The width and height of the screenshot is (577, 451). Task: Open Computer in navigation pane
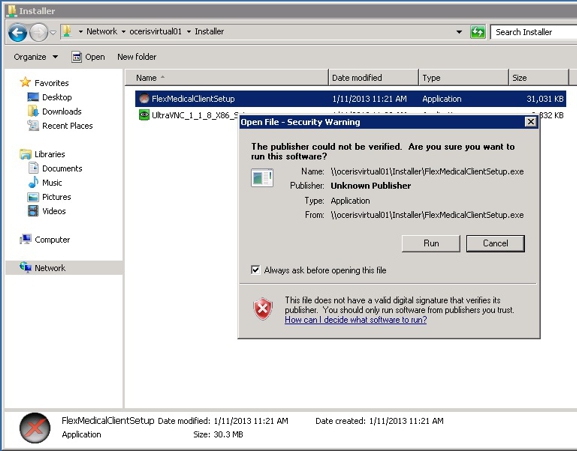coord(52,240)
